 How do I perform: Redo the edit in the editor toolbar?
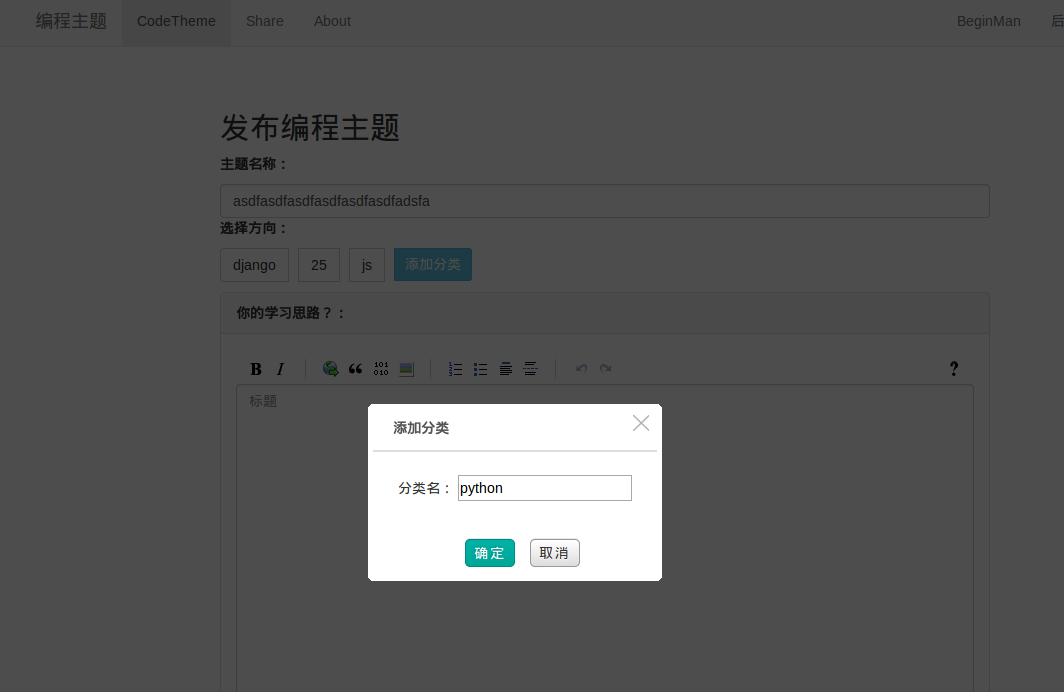[x=606, y=368]
